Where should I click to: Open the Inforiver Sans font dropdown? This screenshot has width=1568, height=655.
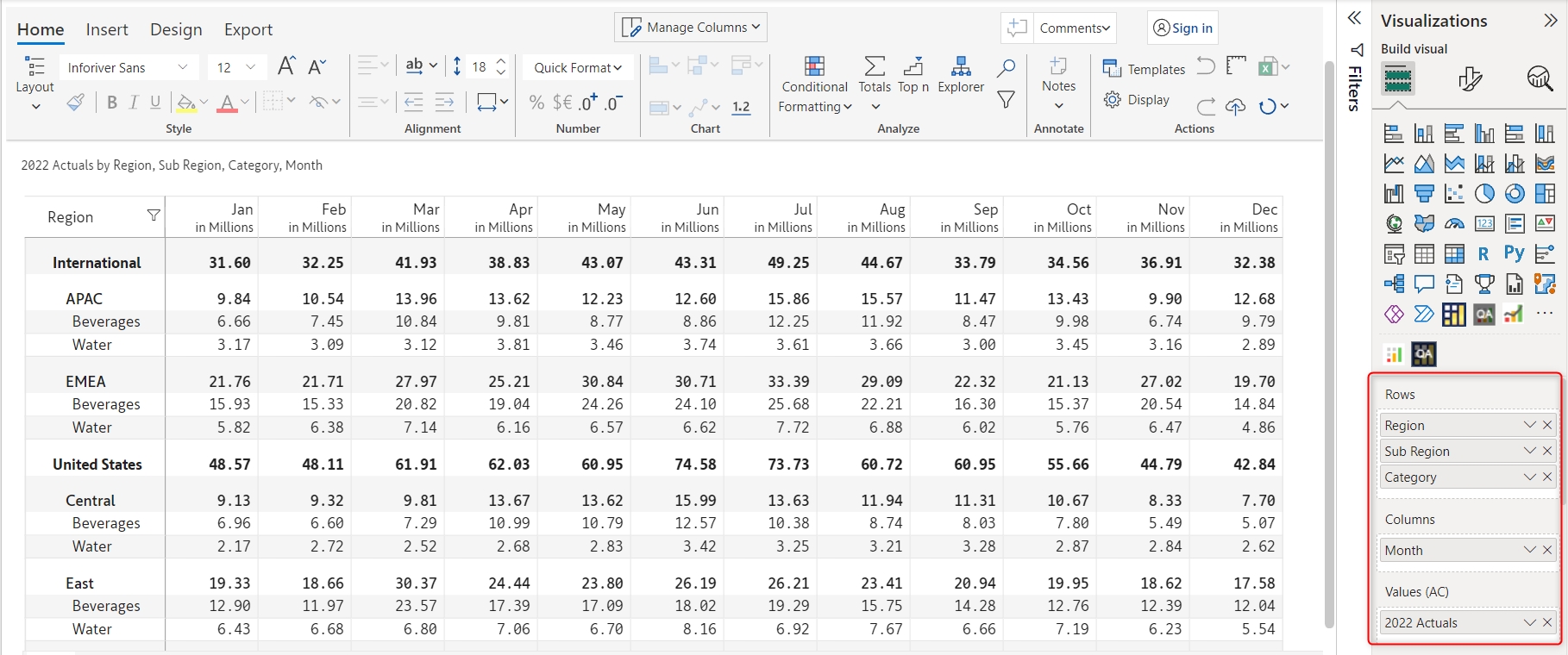(x=128, y=67)
